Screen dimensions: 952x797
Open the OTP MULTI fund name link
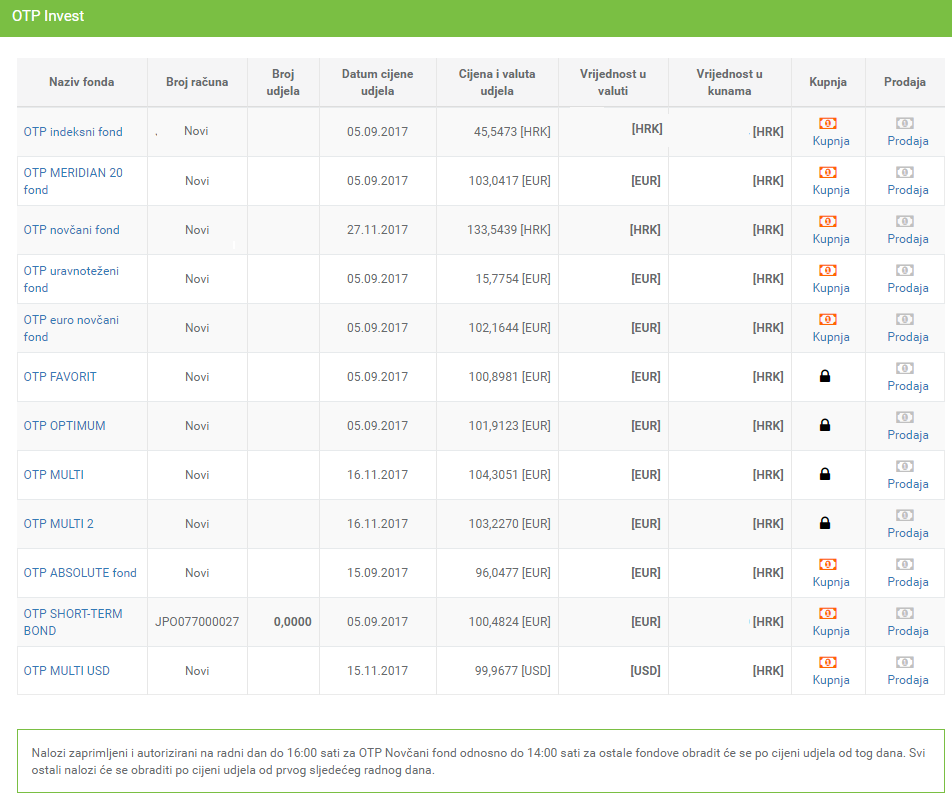[54, 475]
